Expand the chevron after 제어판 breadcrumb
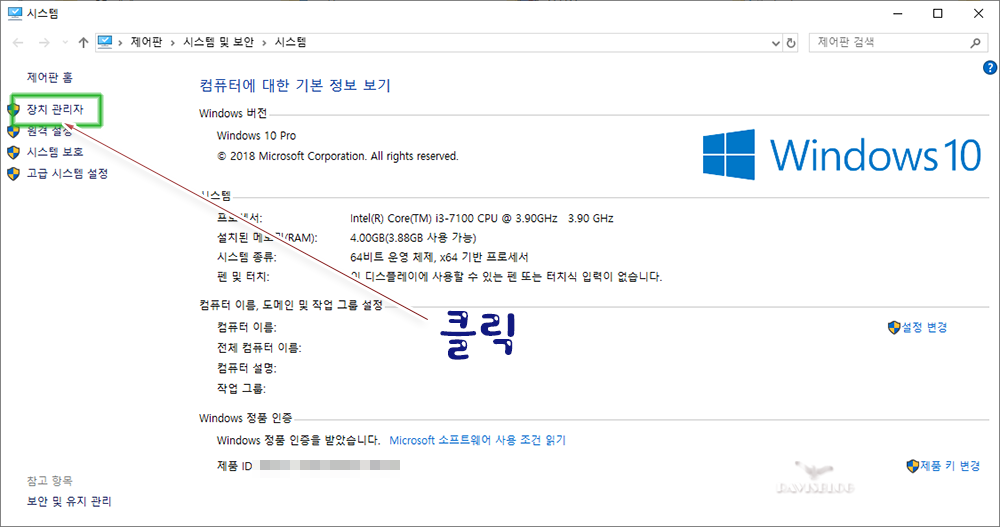Image resolution: width=1000 pixels, height=527 pixels. point(173,43)
